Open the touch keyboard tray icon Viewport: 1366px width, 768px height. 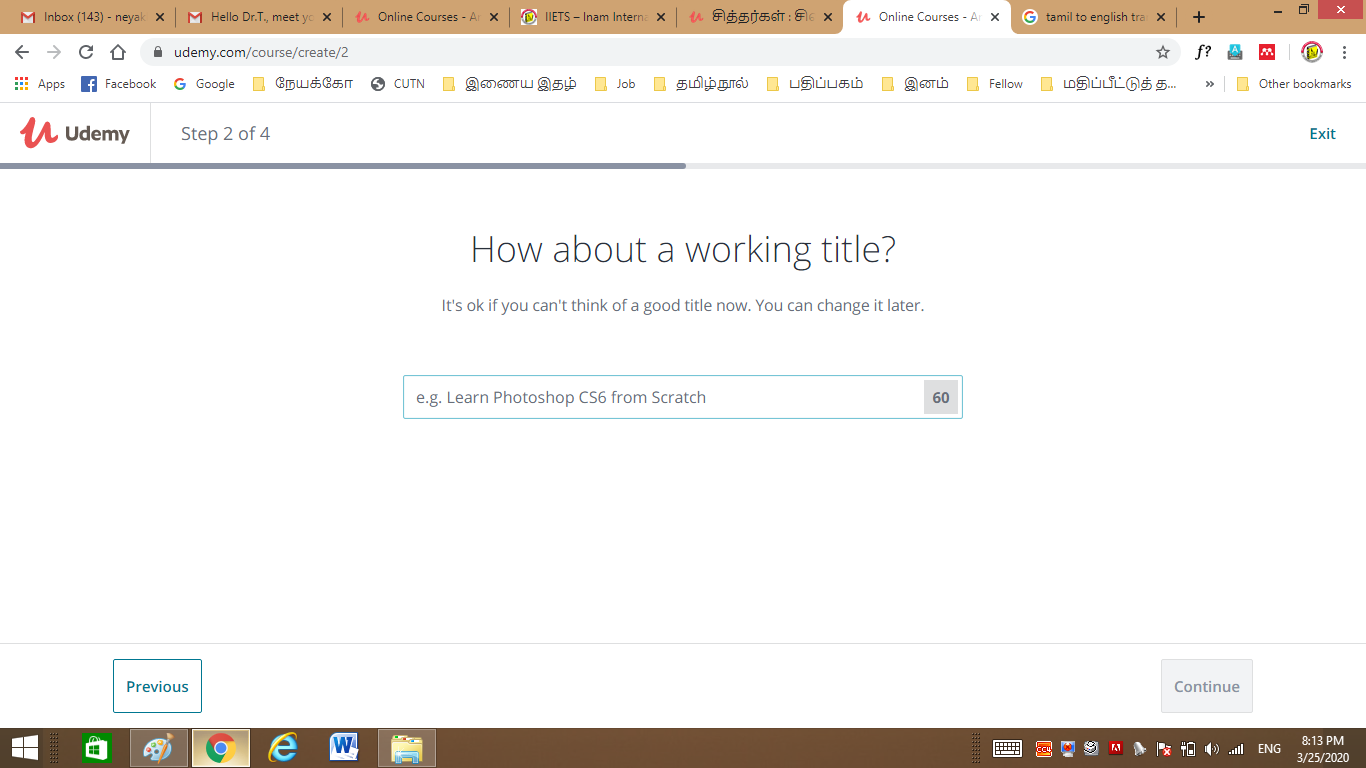tap(1007, 748)
